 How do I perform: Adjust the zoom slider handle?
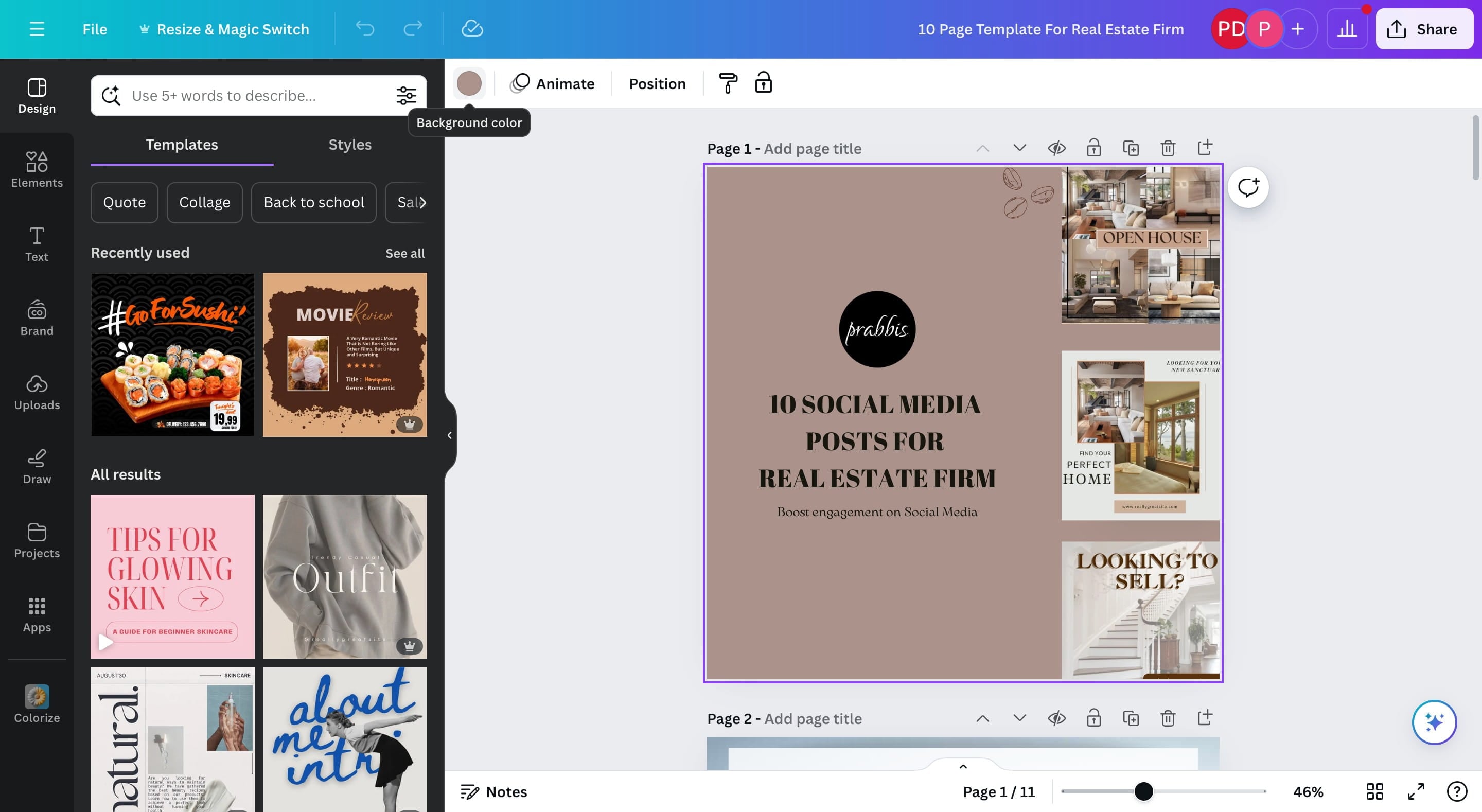[x=1144, y=791]
